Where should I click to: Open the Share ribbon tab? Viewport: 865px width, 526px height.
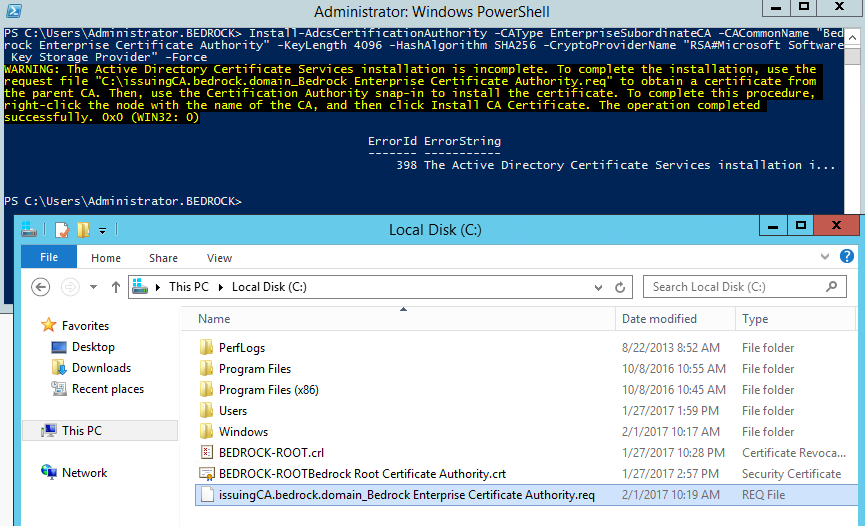163,258
